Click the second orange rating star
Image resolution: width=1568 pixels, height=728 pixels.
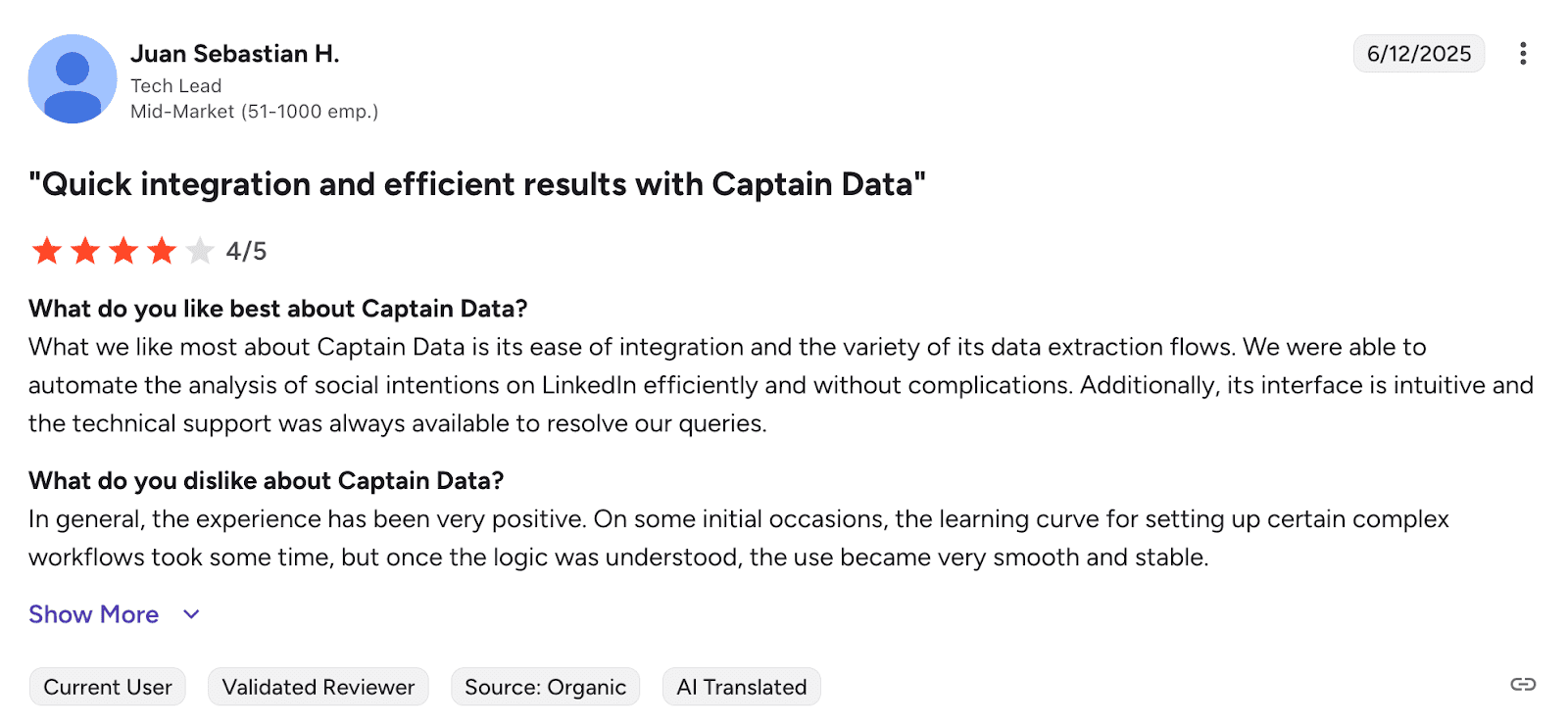85,252
